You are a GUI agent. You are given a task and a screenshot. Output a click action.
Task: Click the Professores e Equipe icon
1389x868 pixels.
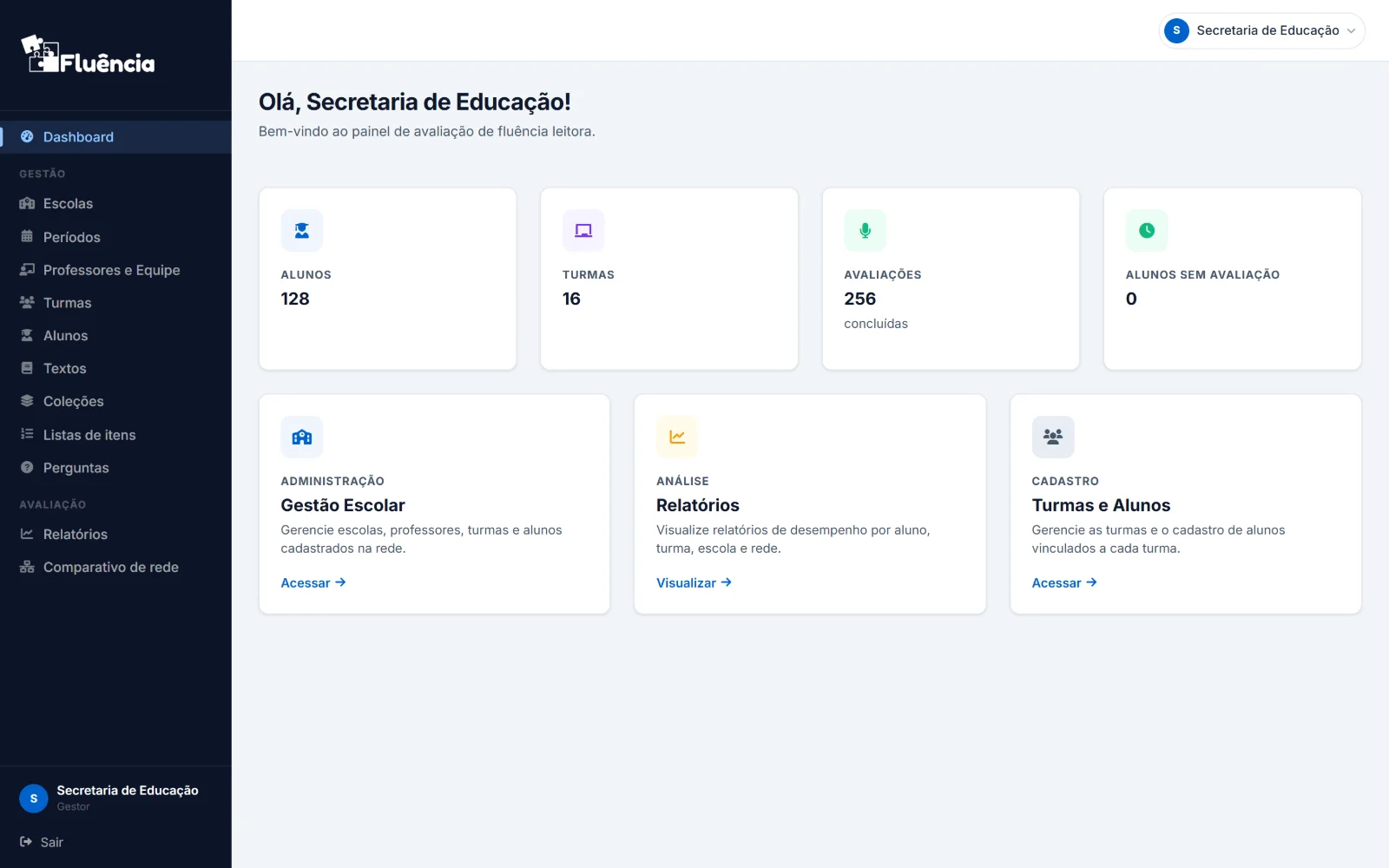(x=27, y=269)
